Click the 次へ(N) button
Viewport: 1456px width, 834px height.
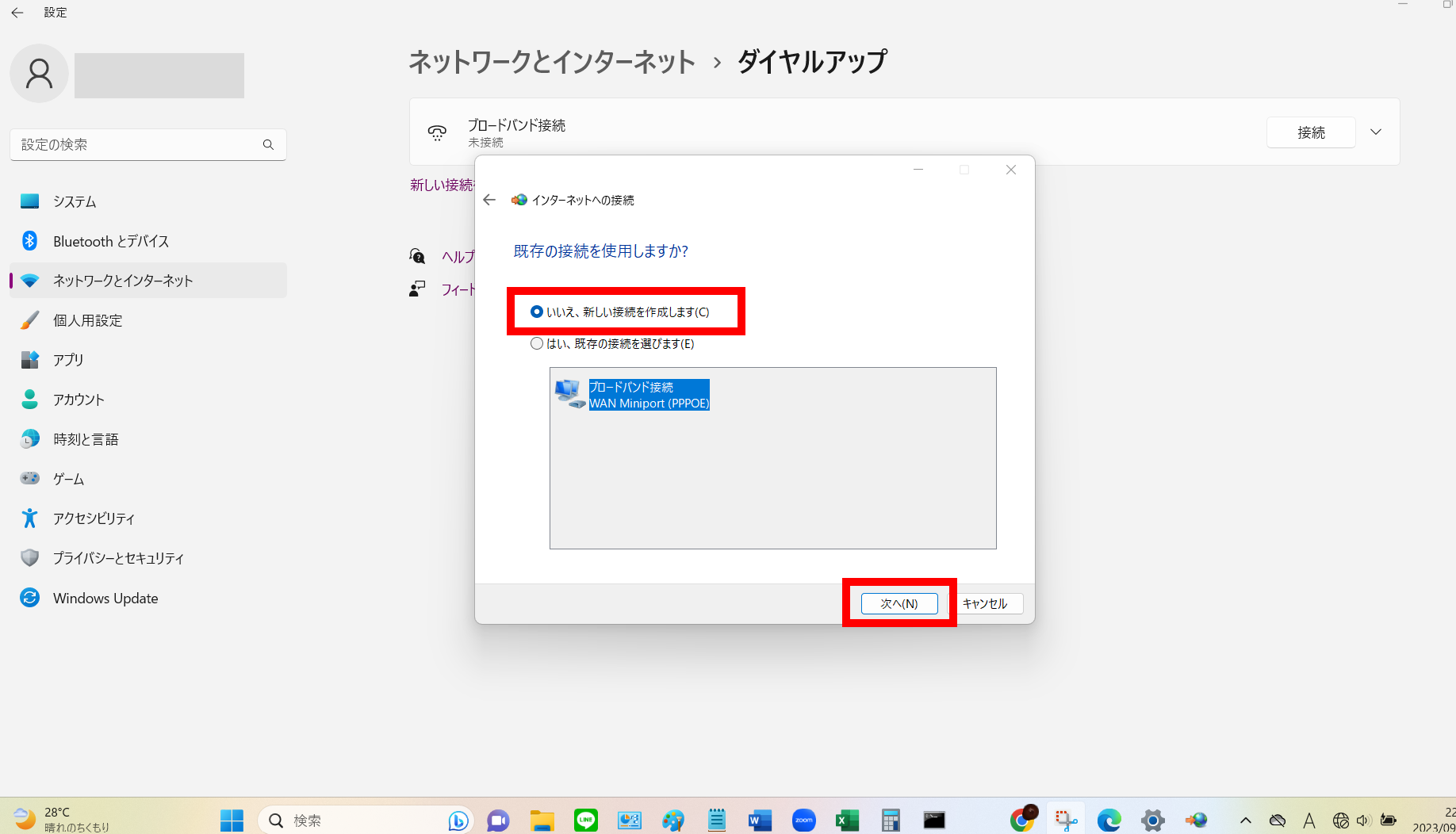point(899,603)
